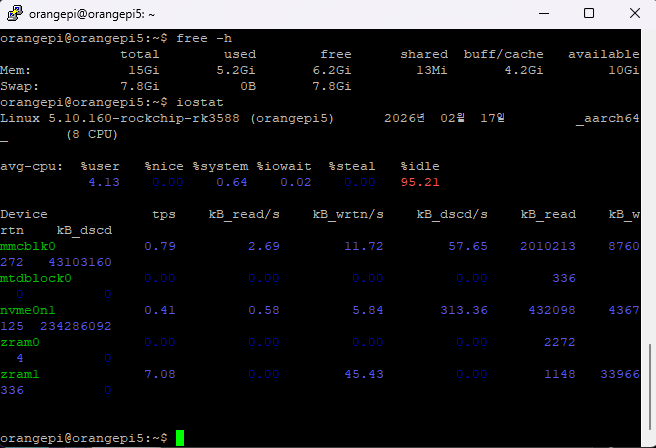Image resolution: width=656 pixels, height=448 pixels.
Task: Close the orangepi SSH session window
Action: pos(636,14)
